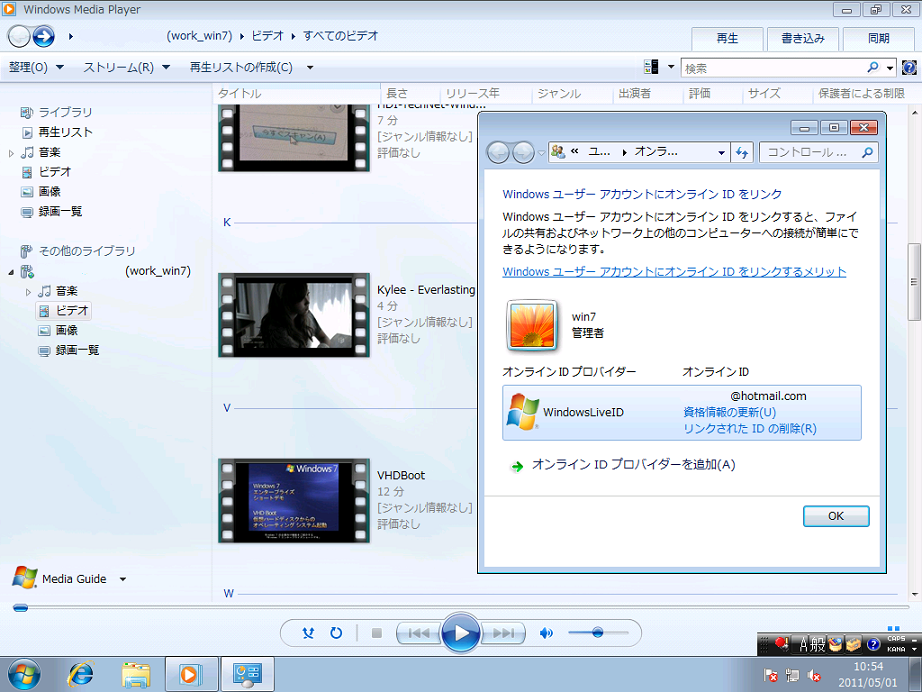Click OK in the online ID dialog
The width and height of the screenshot is (922, 692).
[836, 516]
